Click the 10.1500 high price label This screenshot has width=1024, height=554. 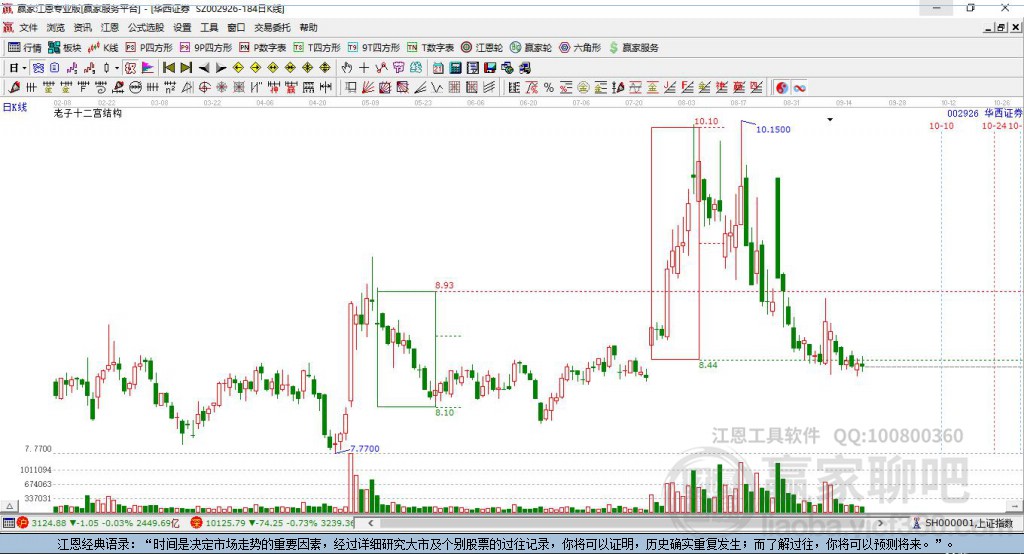pyautogui.click(x=773, y=129)
